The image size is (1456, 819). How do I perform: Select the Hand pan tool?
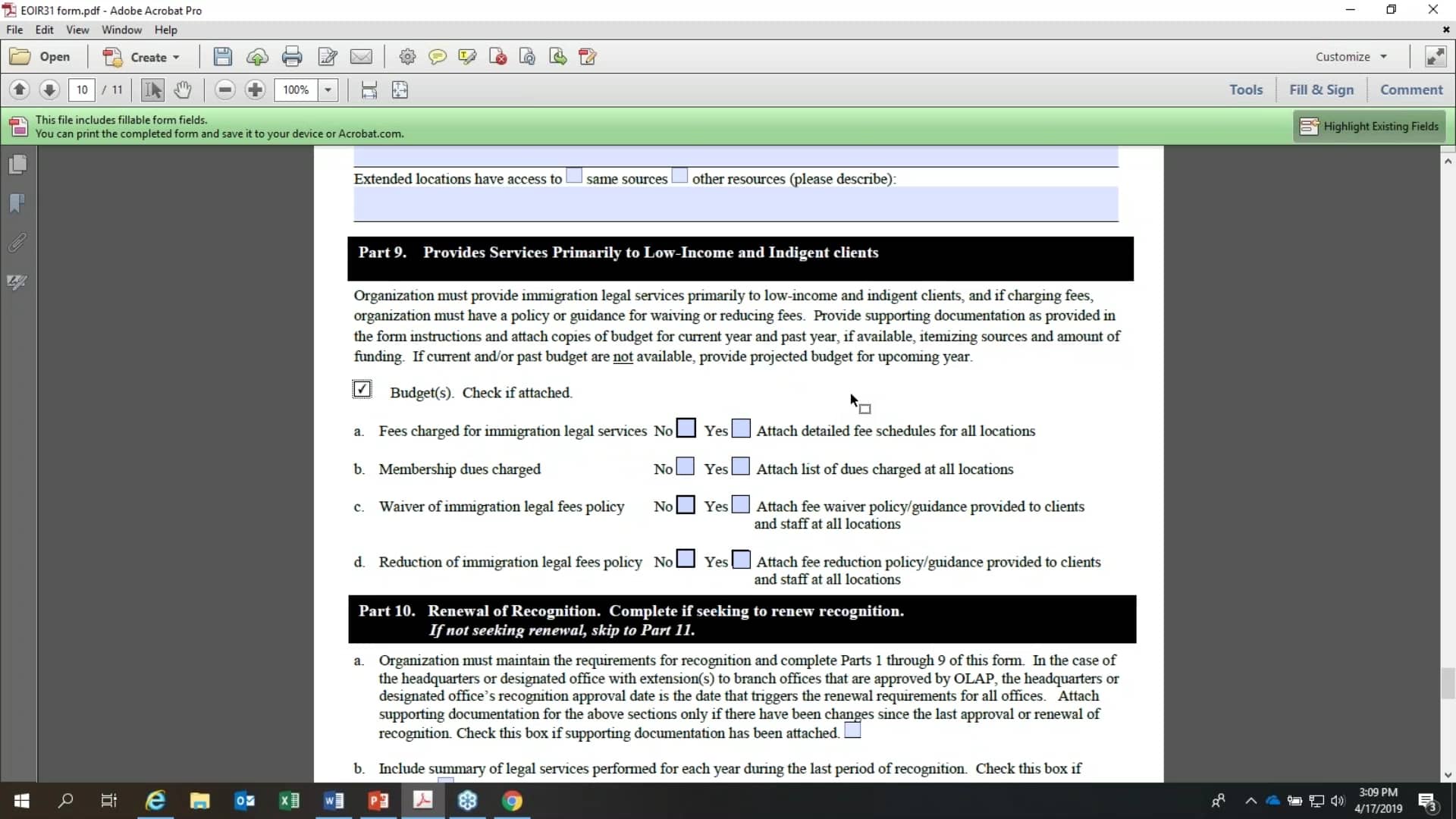182,90
